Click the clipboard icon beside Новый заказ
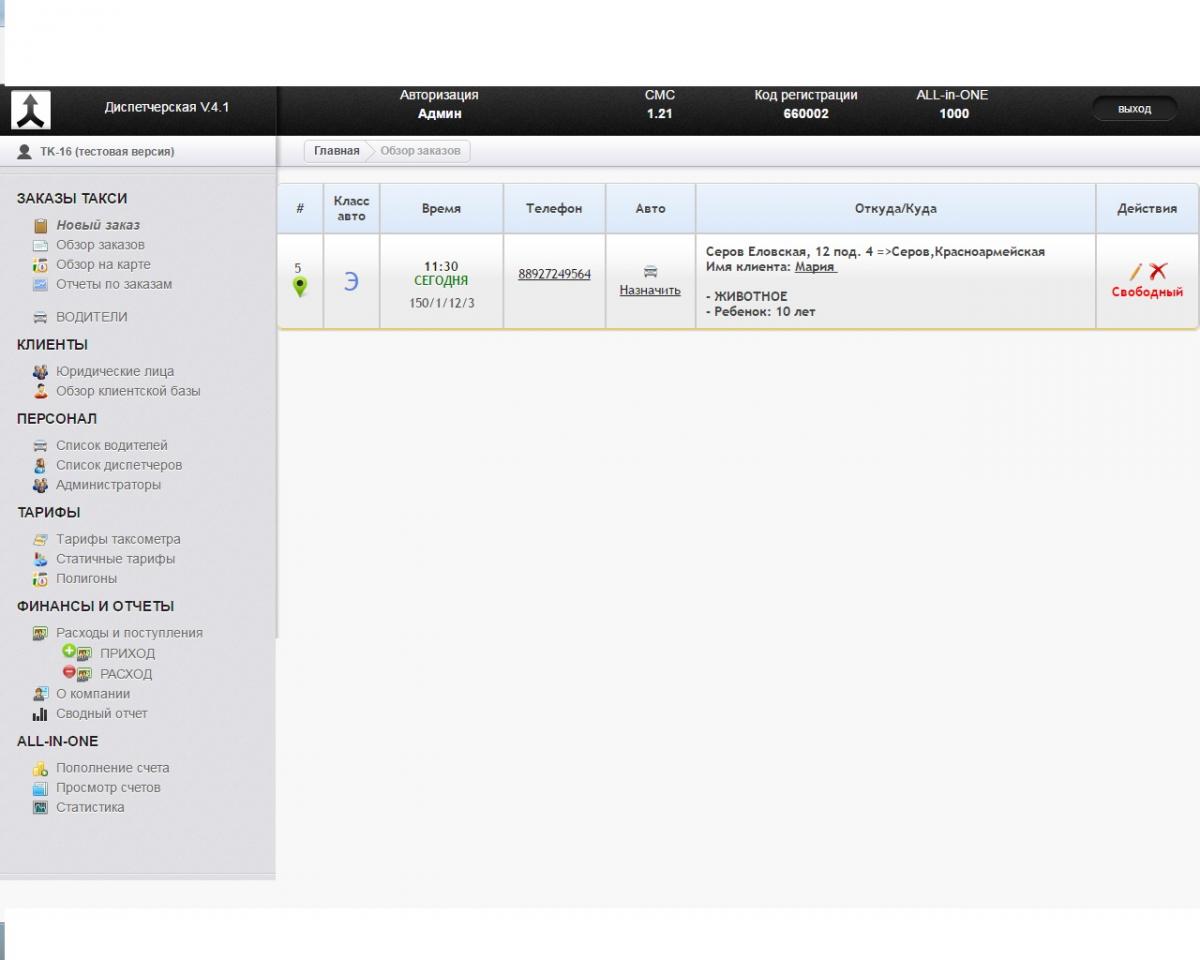The image size is (1200, 960). 41,226
